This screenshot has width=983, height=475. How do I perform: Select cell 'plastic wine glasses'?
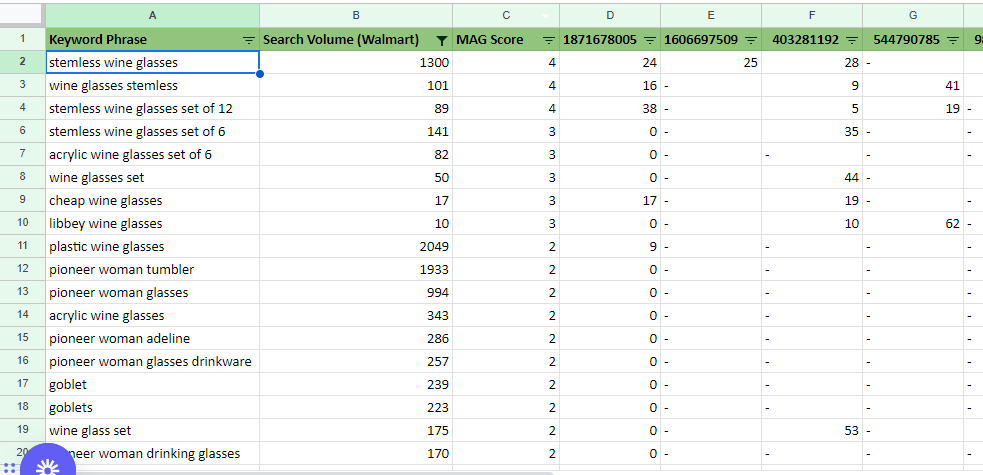(x=152, y=246)
